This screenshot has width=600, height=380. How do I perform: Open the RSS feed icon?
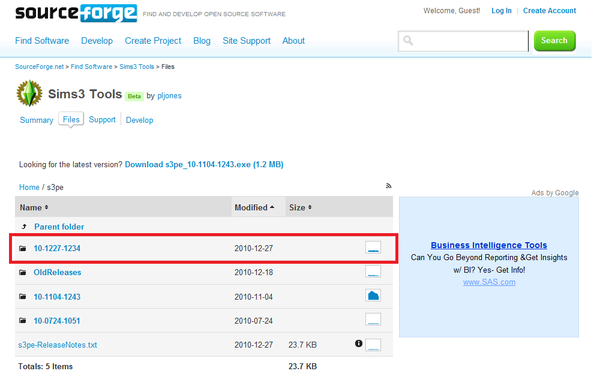coord(388,186)
